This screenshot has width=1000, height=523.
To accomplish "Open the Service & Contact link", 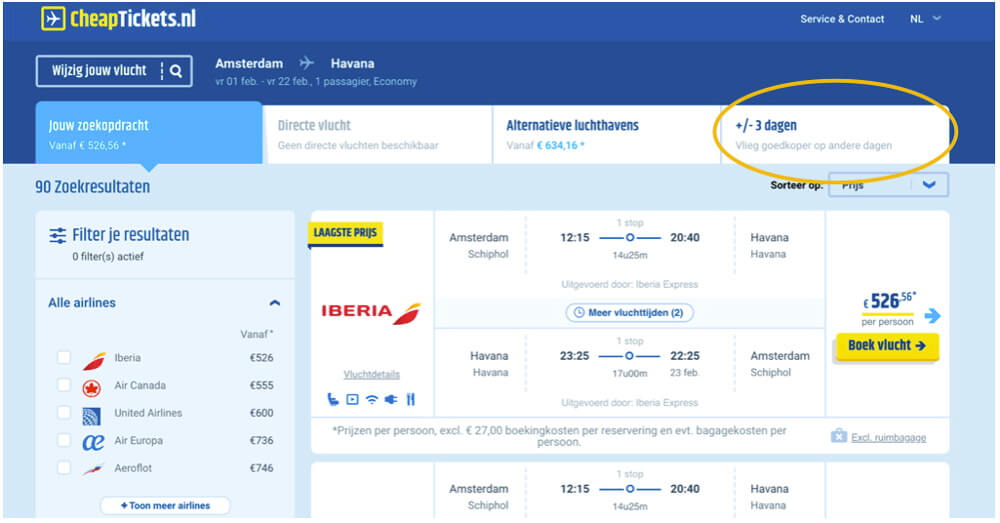I will (842, 18).
